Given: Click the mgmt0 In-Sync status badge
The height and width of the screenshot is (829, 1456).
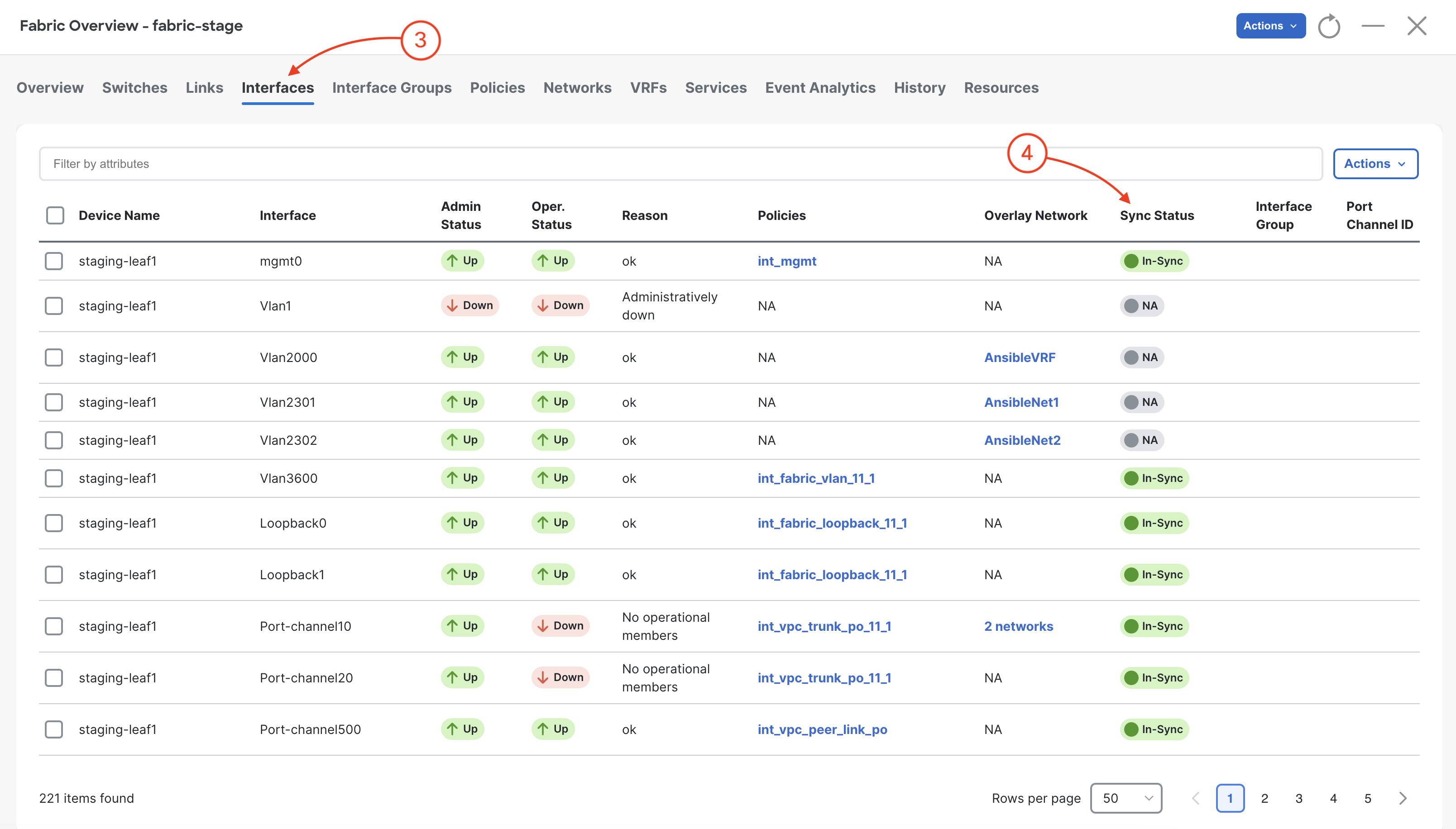Looking at the screenshot, I should (1154, 262).
